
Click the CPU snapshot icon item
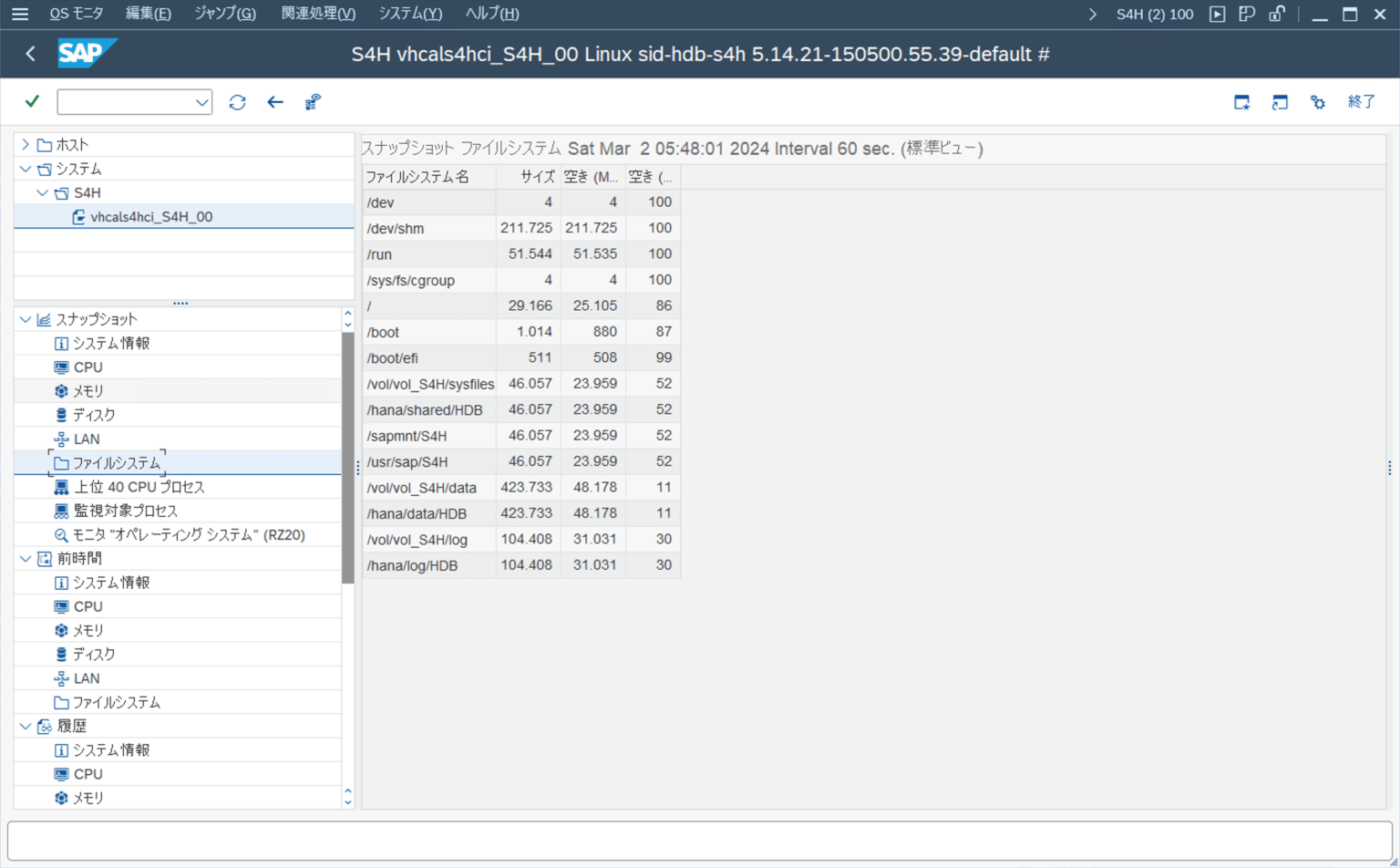(87, 367)
